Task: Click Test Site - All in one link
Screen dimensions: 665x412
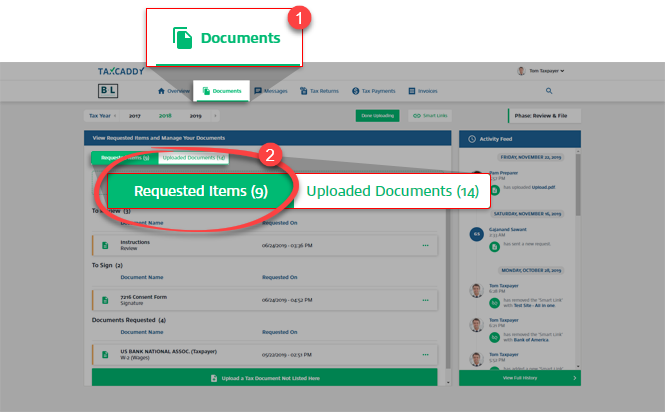Action: coord(534,305)
